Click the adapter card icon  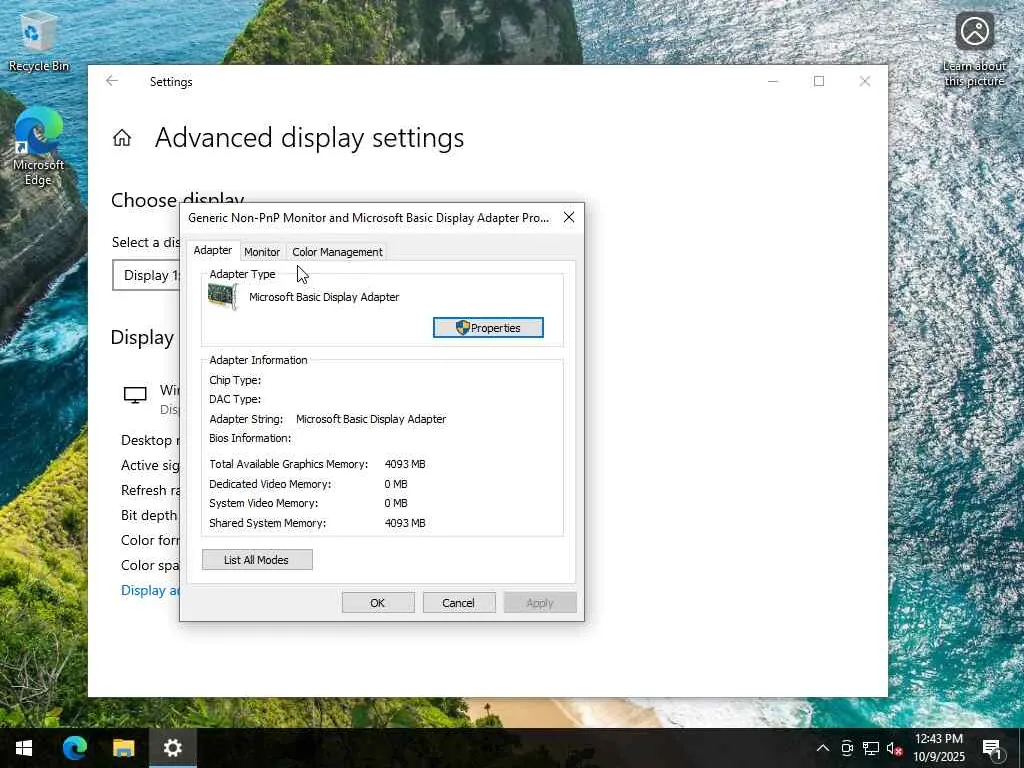tap(223, 297)
